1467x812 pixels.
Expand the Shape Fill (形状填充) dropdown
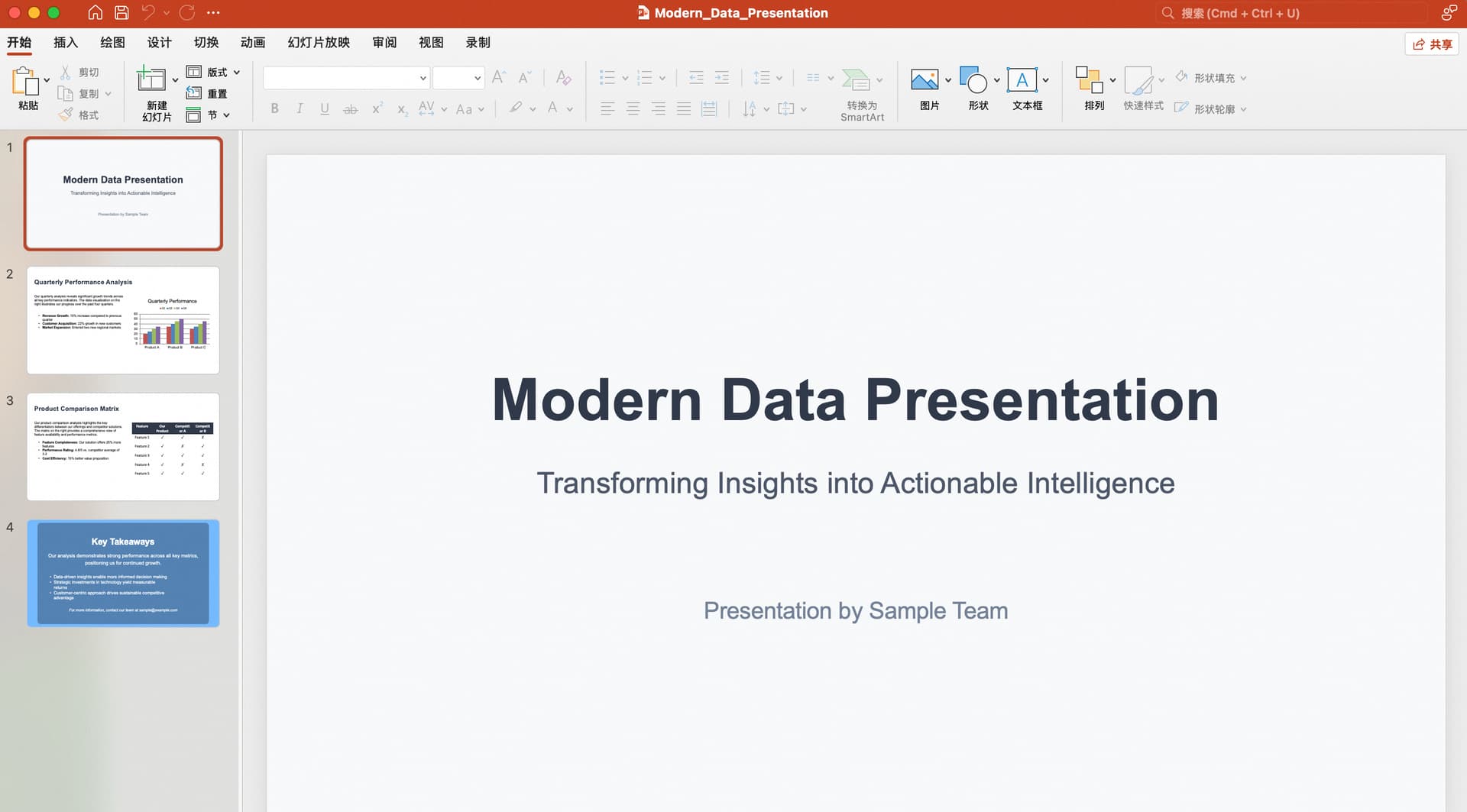point(1243,79)
